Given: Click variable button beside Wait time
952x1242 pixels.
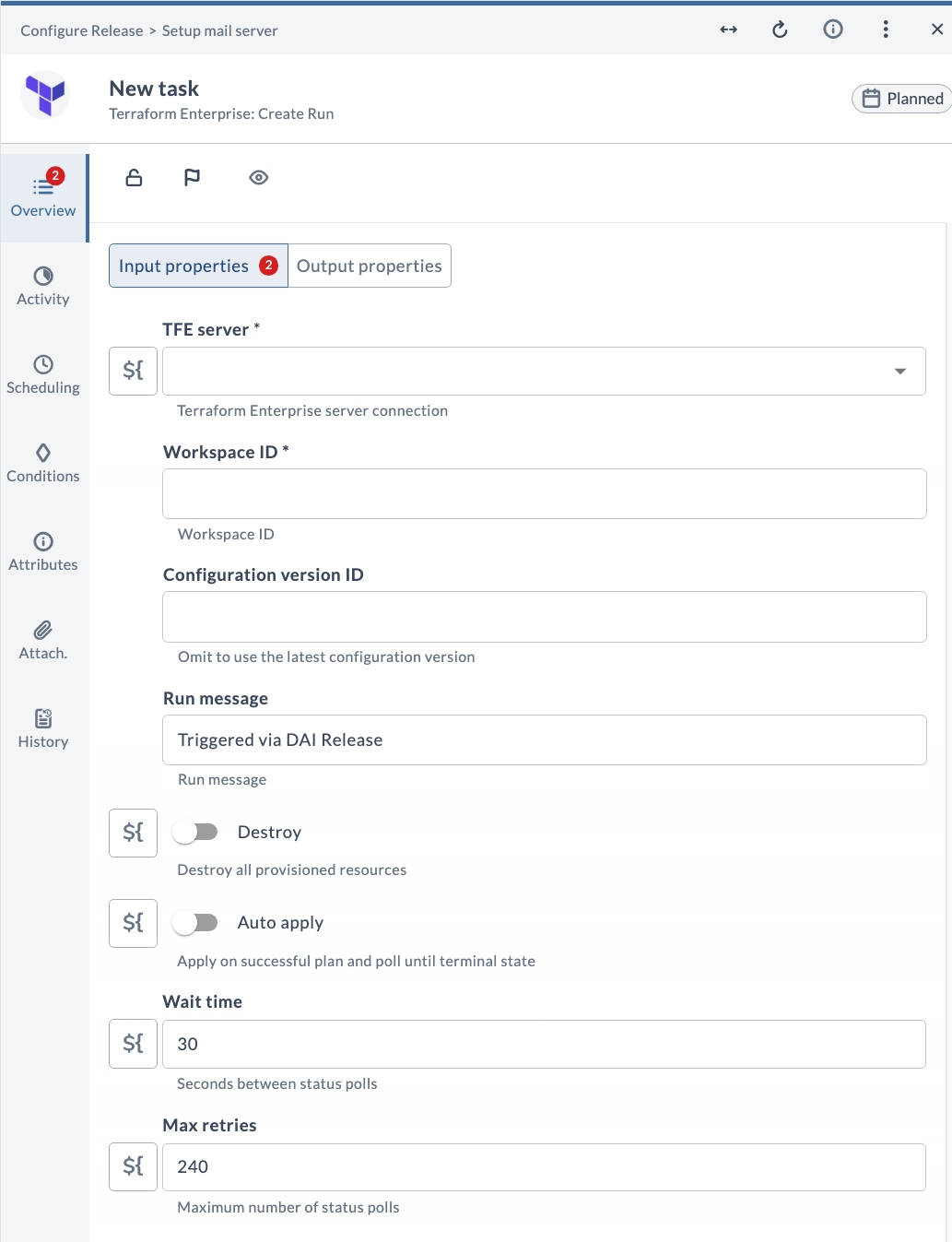Looking at the screenshot, I should pyautogui.click(x=134, y=1044).
